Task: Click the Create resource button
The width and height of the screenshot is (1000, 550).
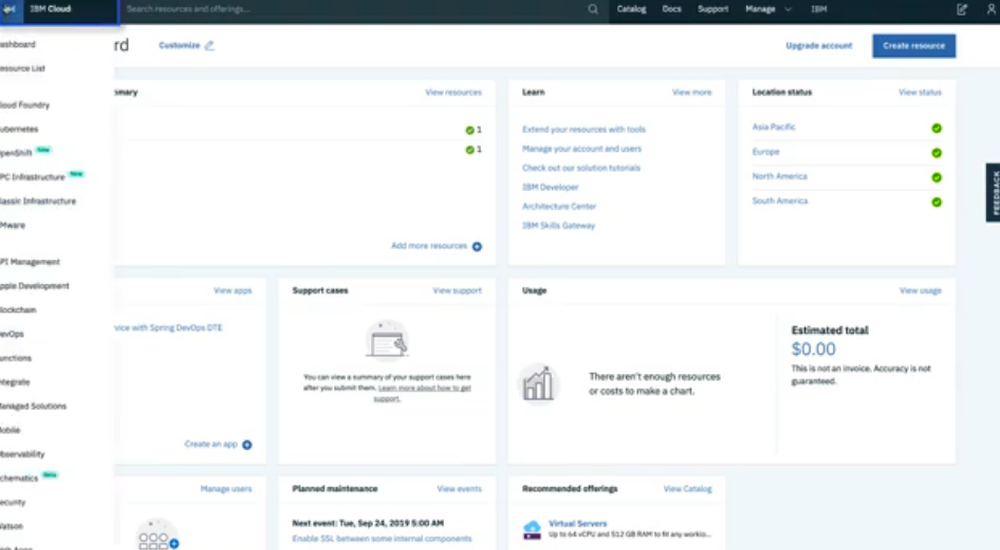Action: pos(914,46)
